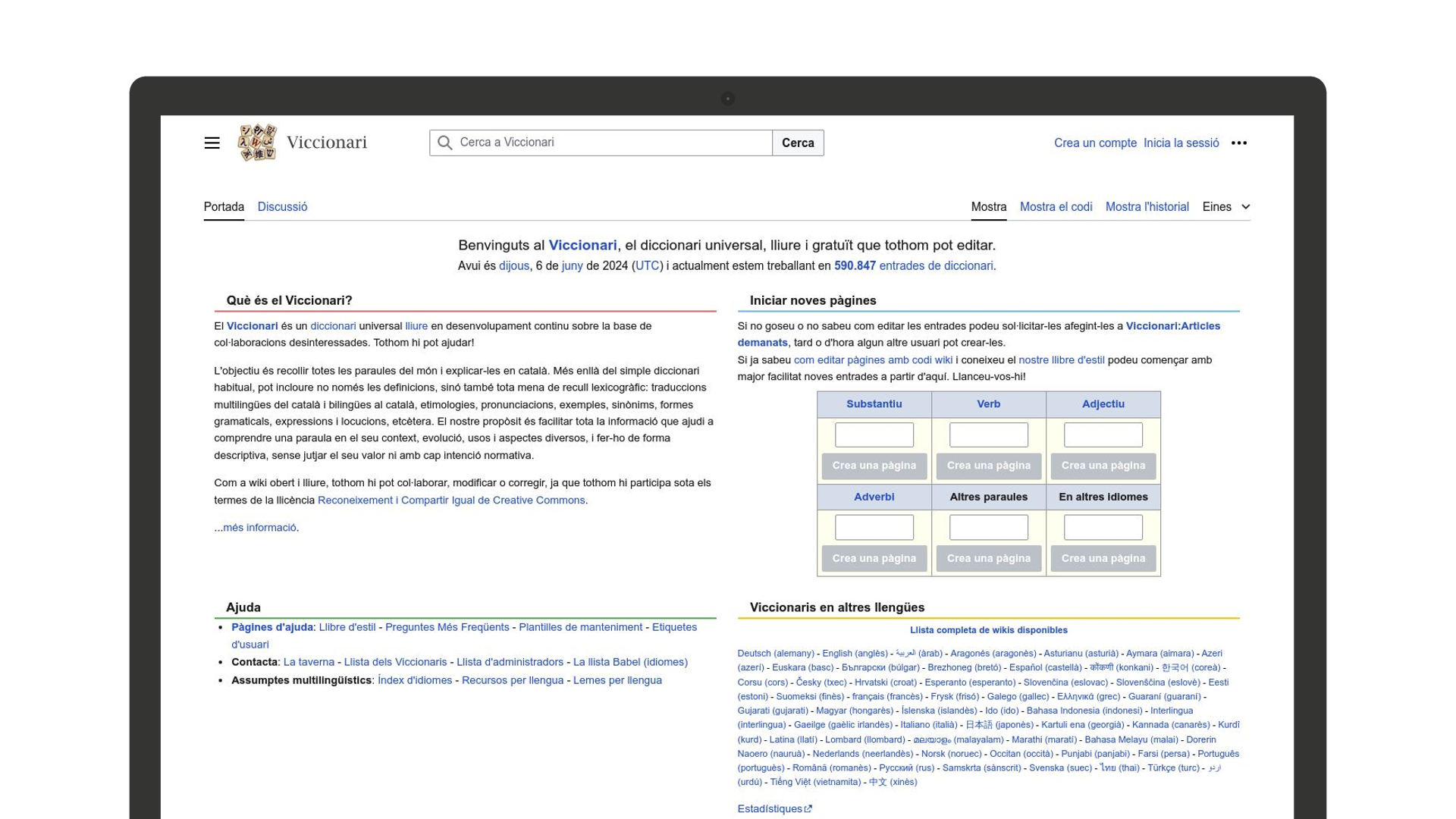Click the dijous date link
The width and height of the screenshot is (1456, 819).
(x=514, y=266)
